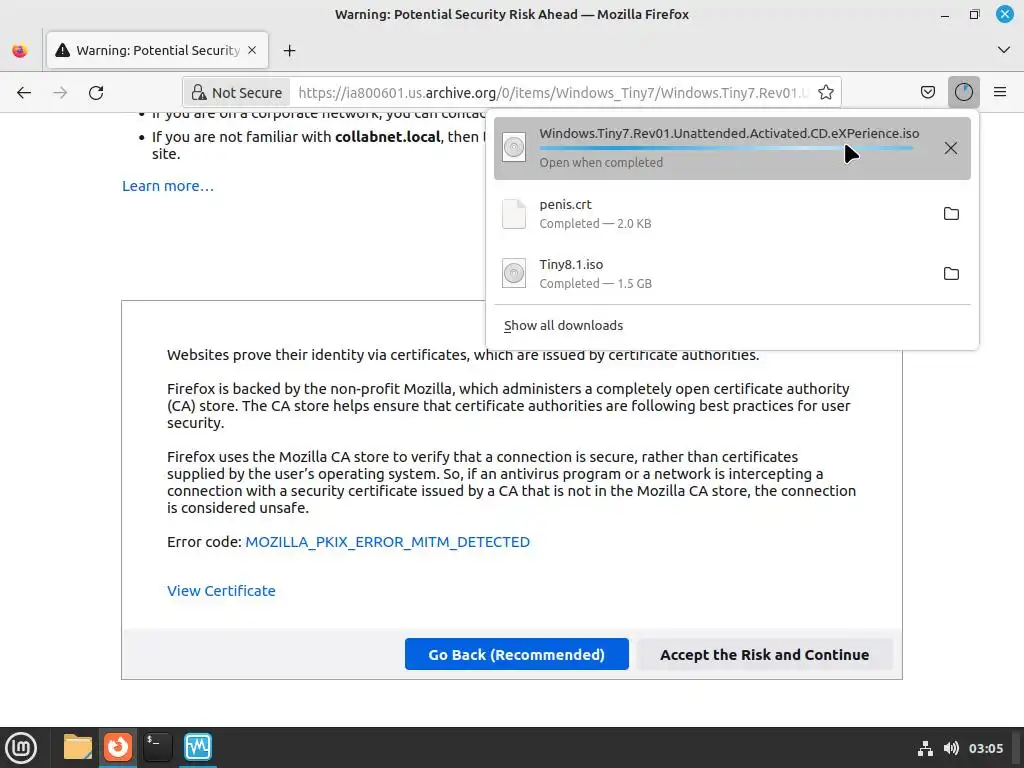Open Show all downloads
Image resolution: width=1024 pixels, height=768 pixels.
click(x=564, y=325)
